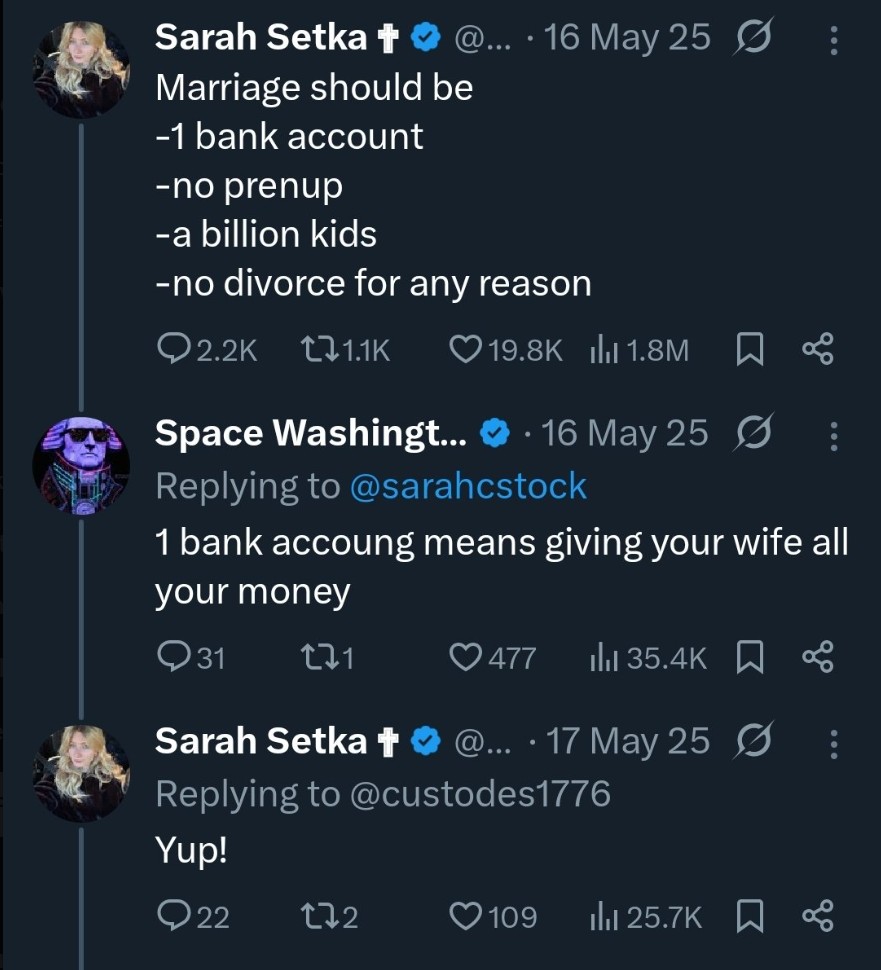
Task: Share the 'Marriage should be' tweet
Action: [817, 349]
